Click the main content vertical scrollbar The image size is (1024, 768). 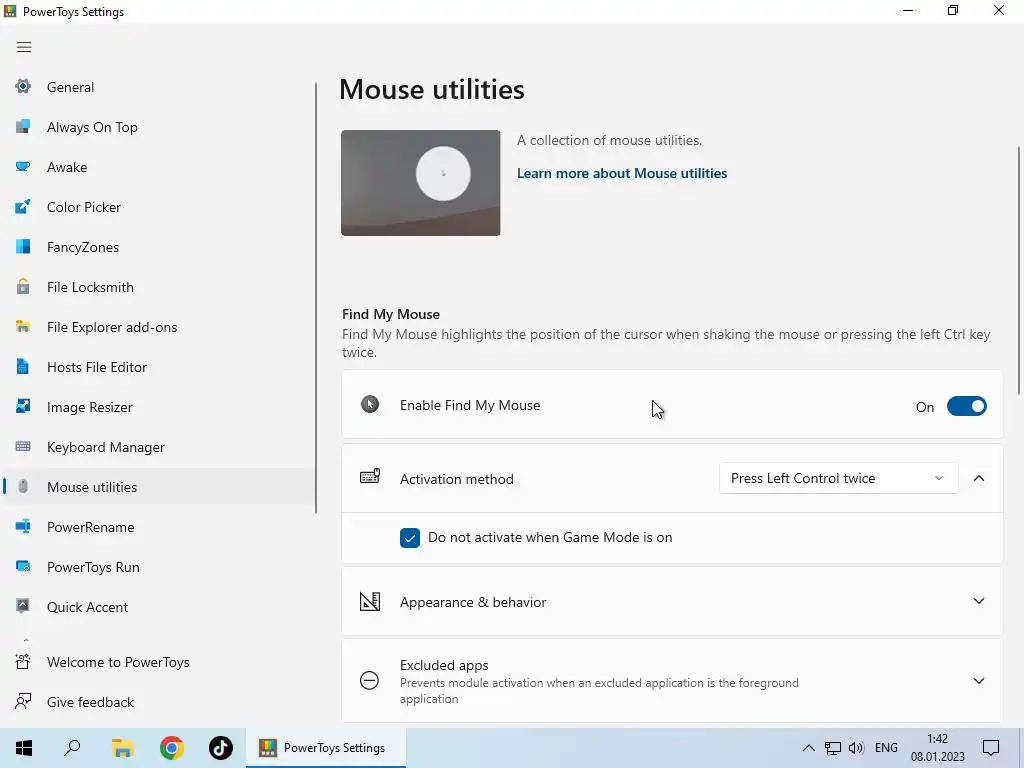click(x=1019, y=270)
